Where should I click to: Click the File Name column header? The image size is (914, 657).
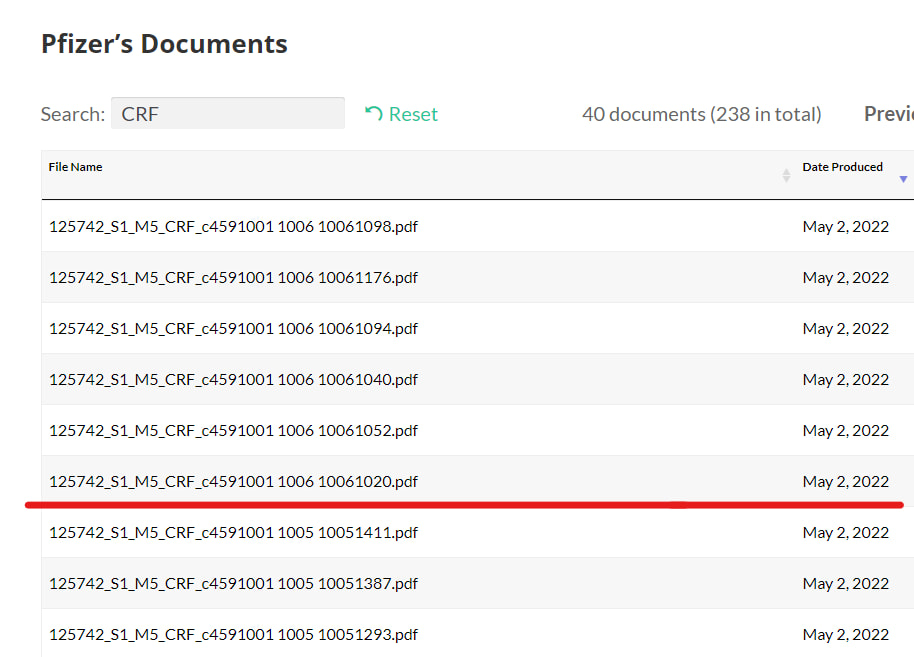point(75,167)
